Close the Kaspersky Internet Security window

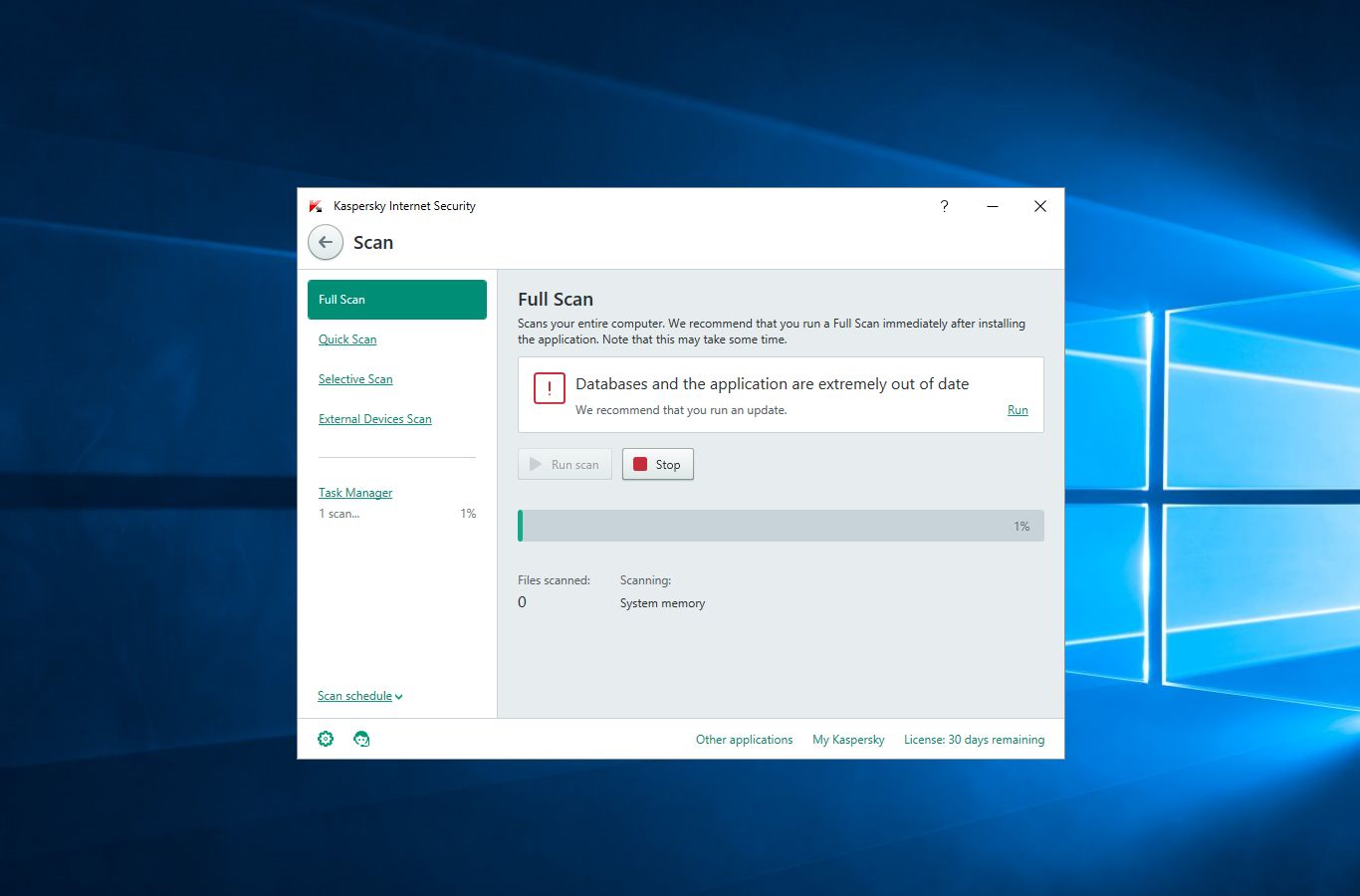(x=1040, y=206)
